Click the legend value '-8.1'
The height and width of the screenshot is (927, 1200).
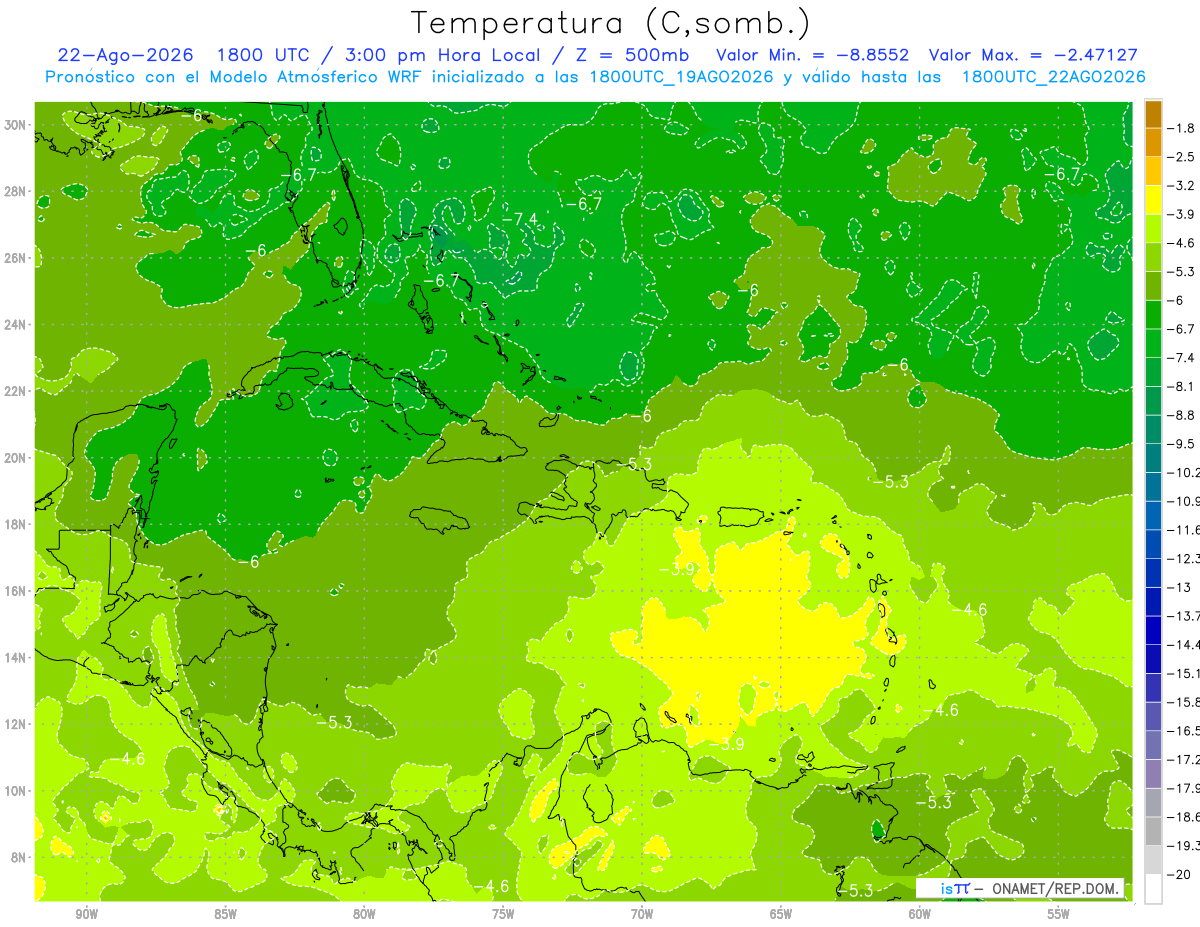(x=1182, y=386)
